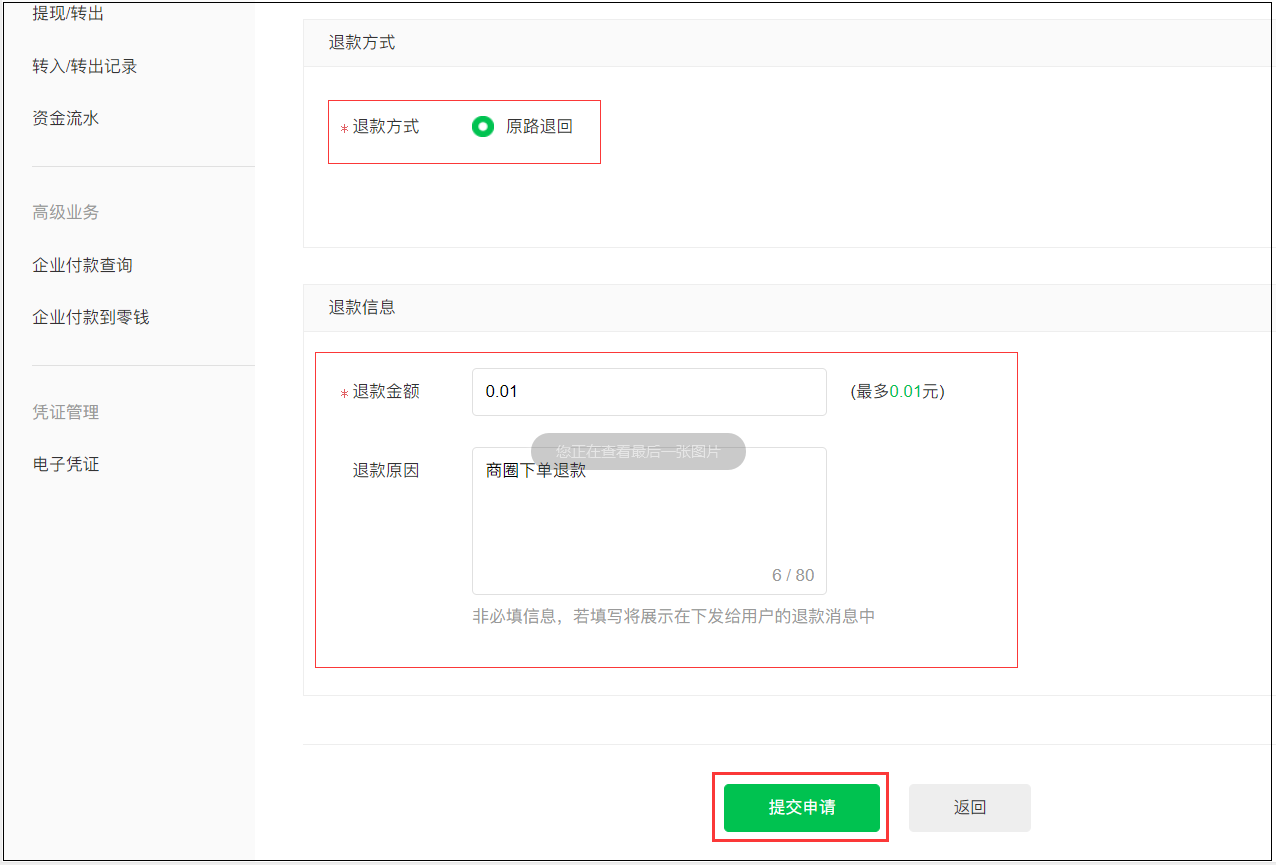Click inside the 退款原因 text area
1276x865 pixels.
pyautogui.click(x=648, y=530)
